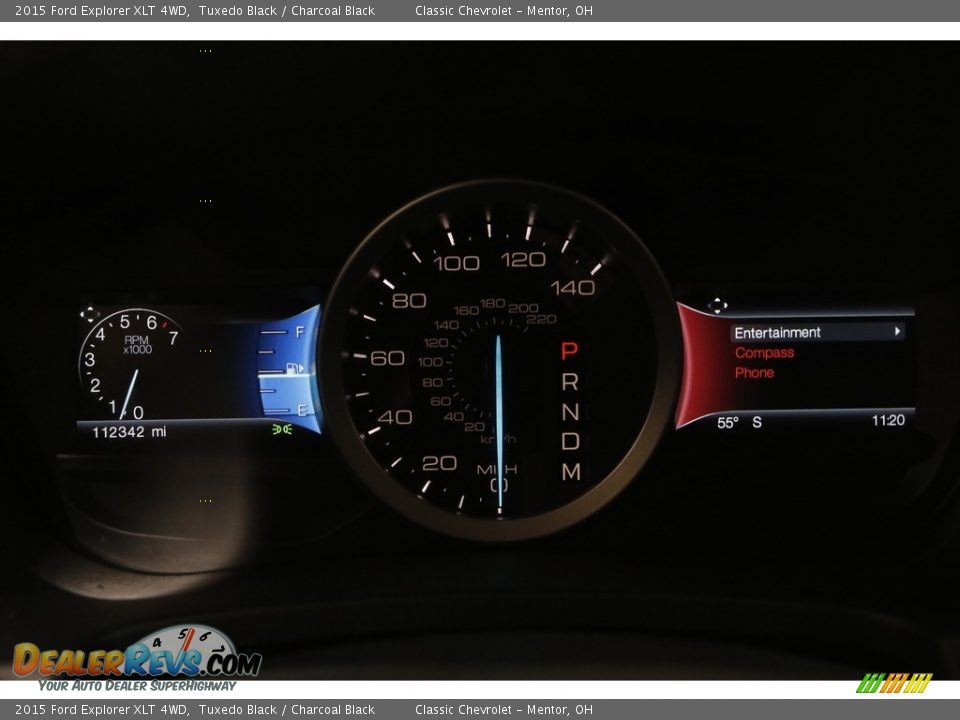Click the fuel pump icon
This screenshot has height=720, width=960.
(295, 368)
